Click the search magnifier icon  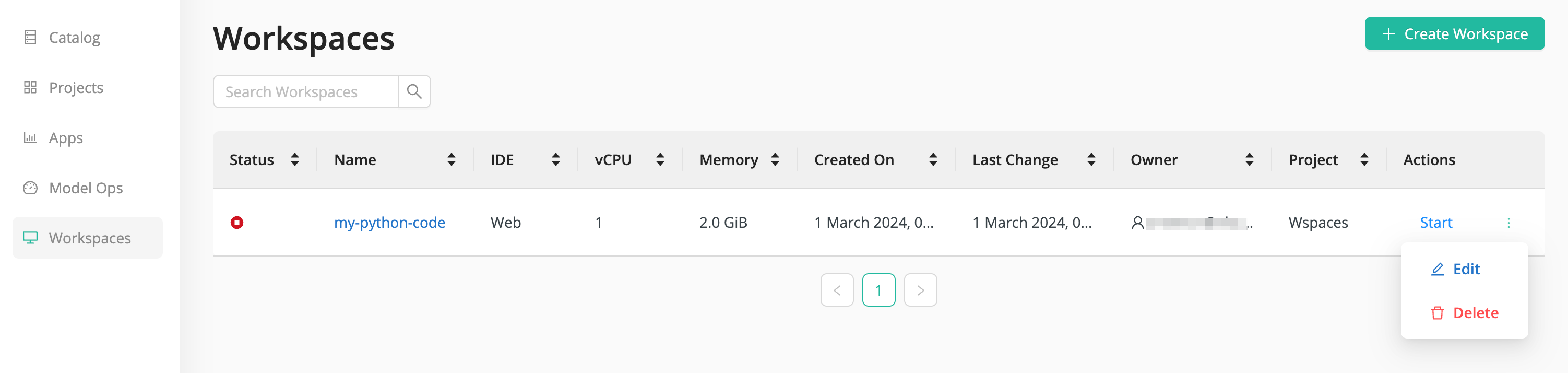tap(414, 91)
